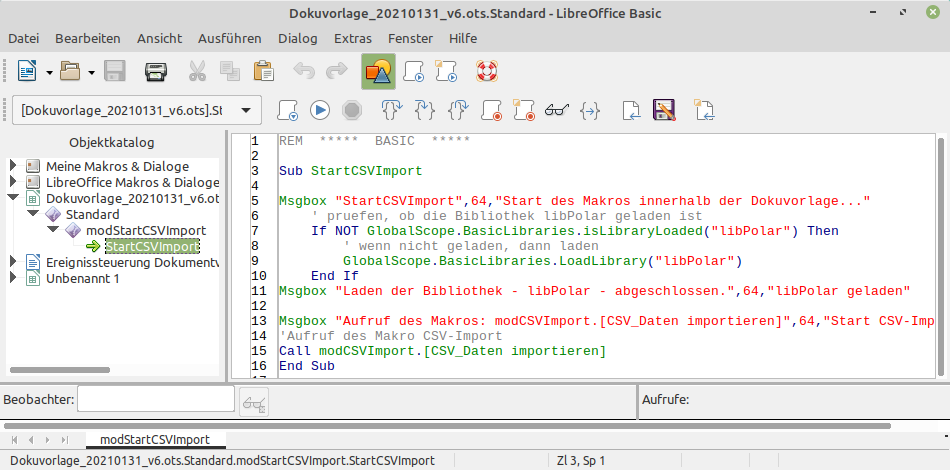The image size is (950, 470).
Task: Click the Redo arrow icon
Action: (336, 71)
